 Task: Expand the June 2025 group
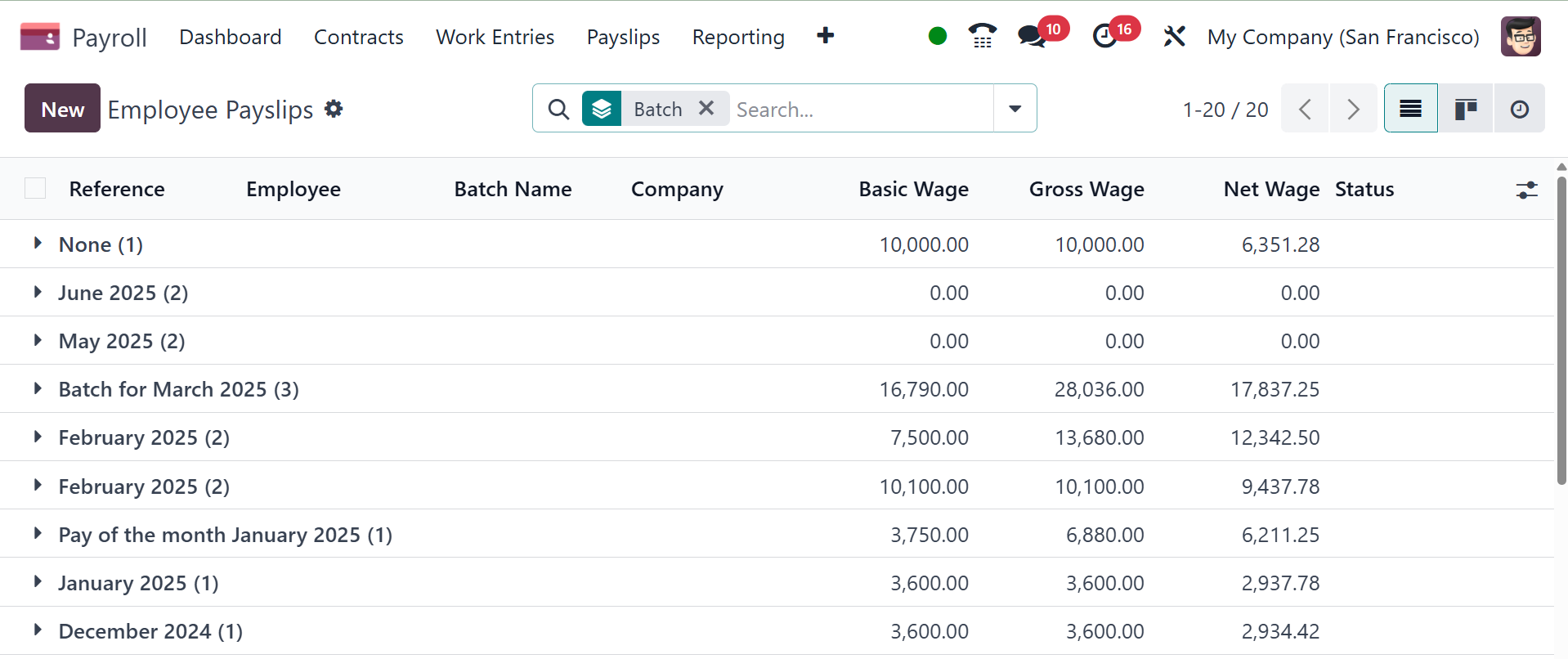pyautogui.click(x=38, y=293)
